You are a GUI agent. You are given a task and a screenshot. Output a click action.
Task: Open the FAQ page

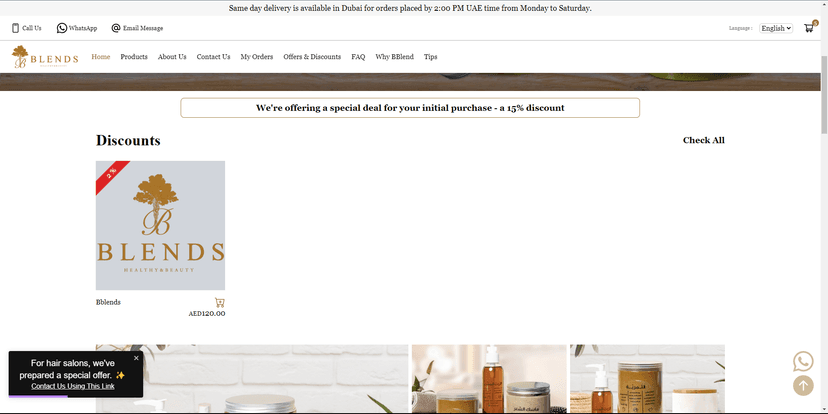(358, 57)
